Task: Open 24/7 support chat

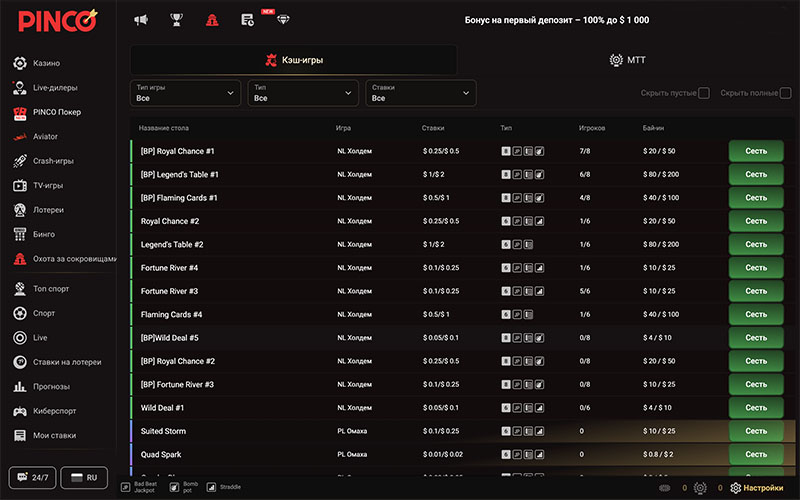Action: pos(32,478)
